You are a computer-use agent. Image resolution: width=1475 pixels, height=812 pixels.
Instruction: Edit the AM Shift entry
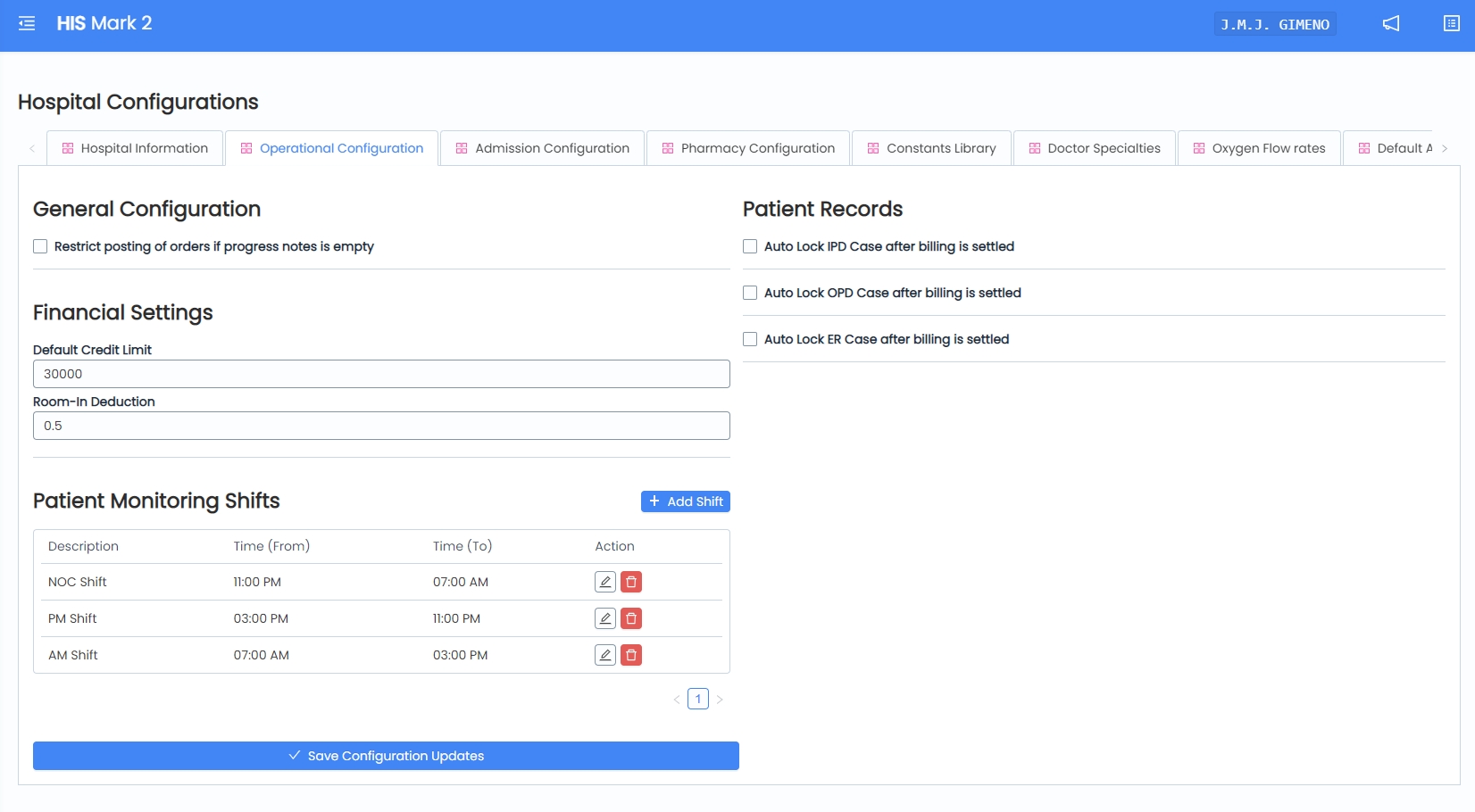(605, 655)
